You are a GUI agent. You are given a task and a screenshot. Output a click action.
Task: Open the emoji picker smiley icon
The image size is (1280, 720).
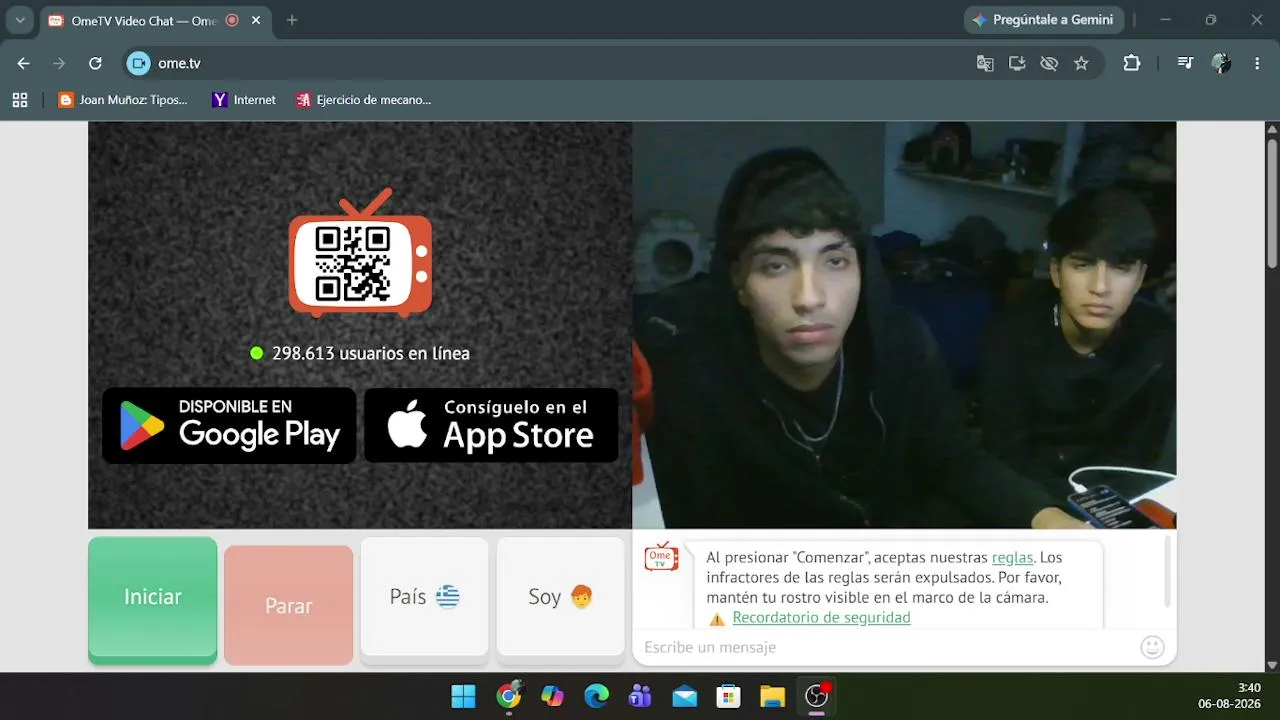1152,647
